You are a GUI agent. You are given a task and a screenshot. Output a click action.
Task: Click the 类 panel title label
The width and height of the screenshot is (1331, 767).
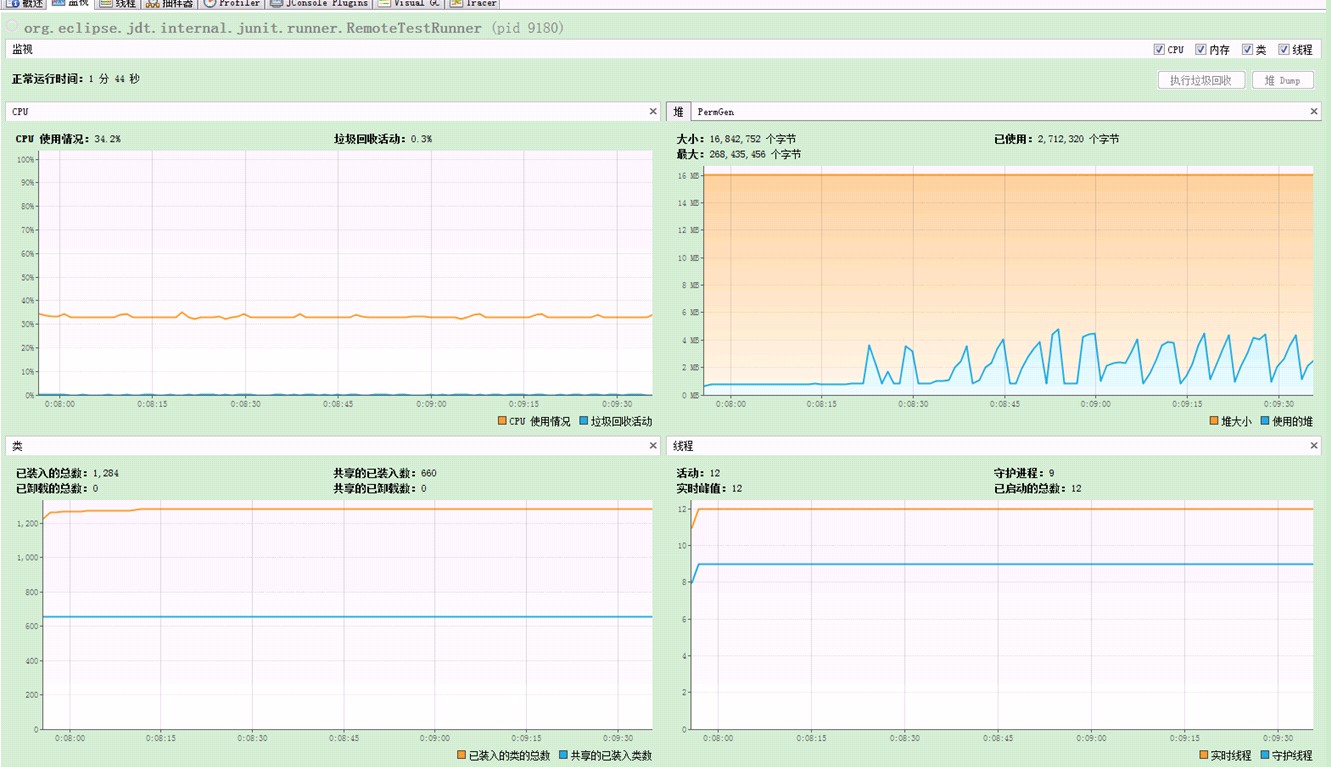click(x=17, y=446)
